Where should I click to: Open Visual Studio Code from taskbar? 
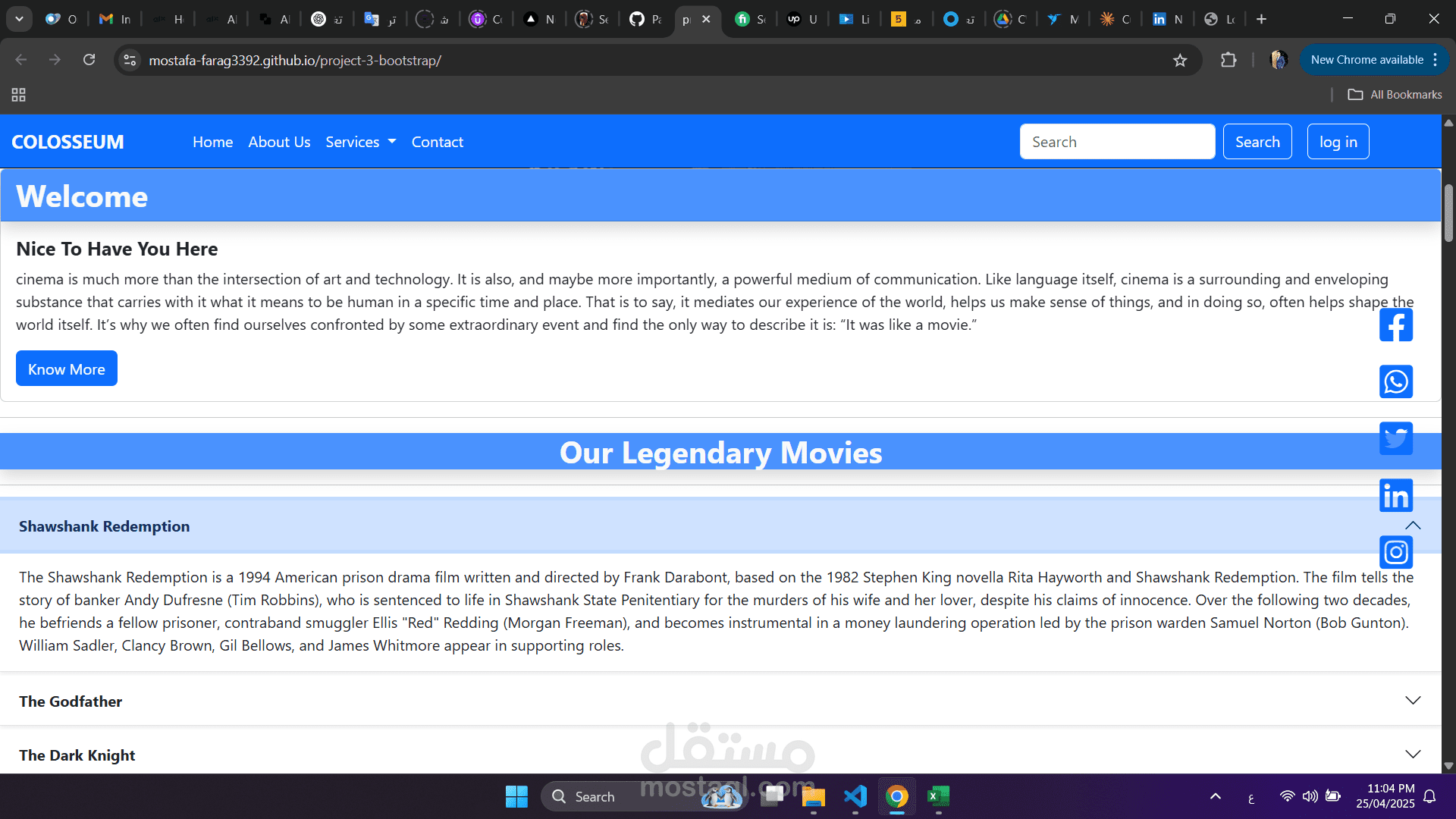click(855, 796)
